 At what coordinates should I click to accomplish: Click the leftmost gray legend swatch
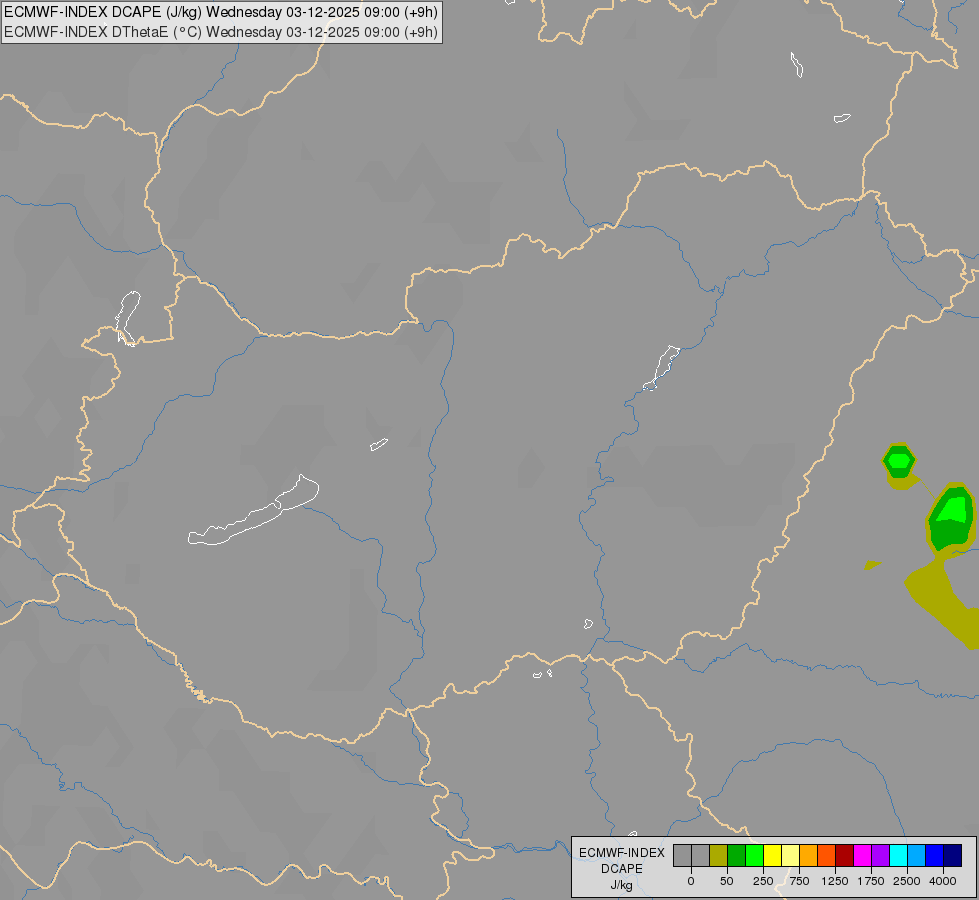pyautogui.click(x=682, y=855)
